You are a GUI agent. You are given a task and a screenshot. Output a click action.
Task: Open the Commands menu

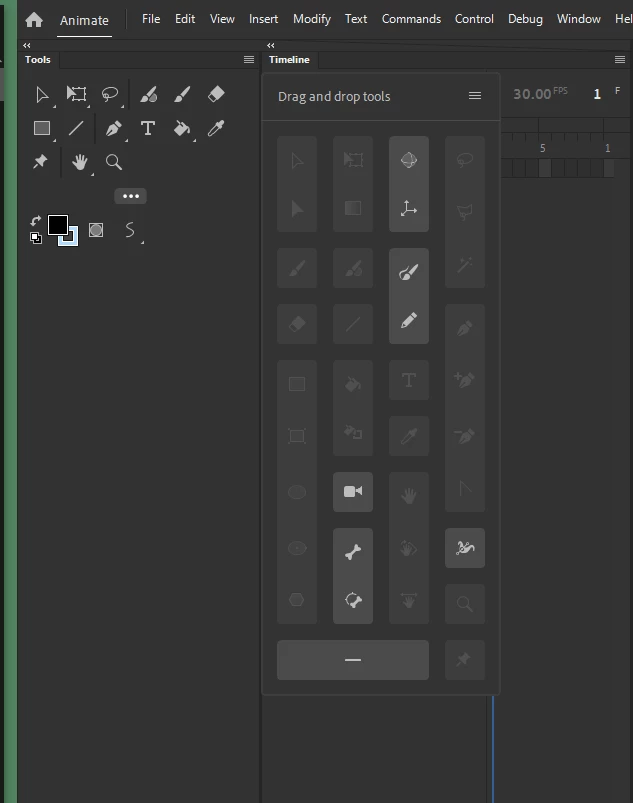pos(411,19)
